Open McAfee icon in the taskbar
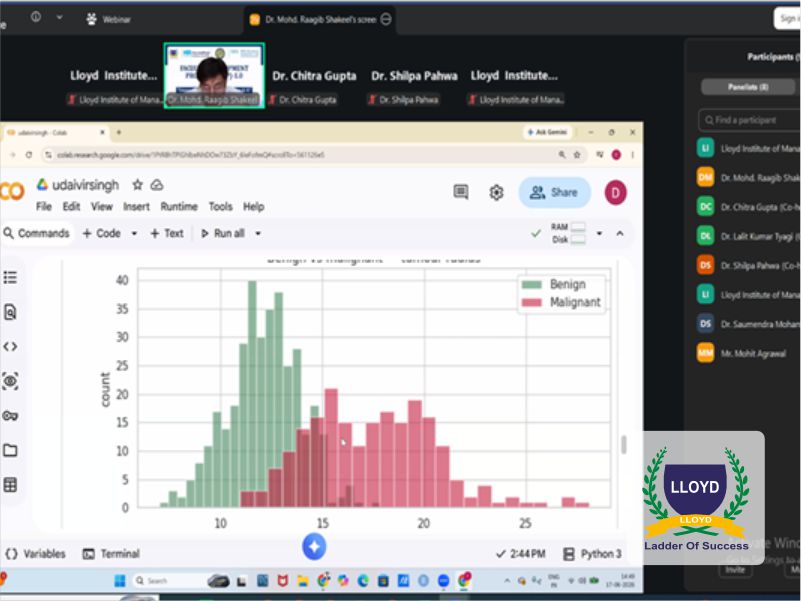 (282, 581)
